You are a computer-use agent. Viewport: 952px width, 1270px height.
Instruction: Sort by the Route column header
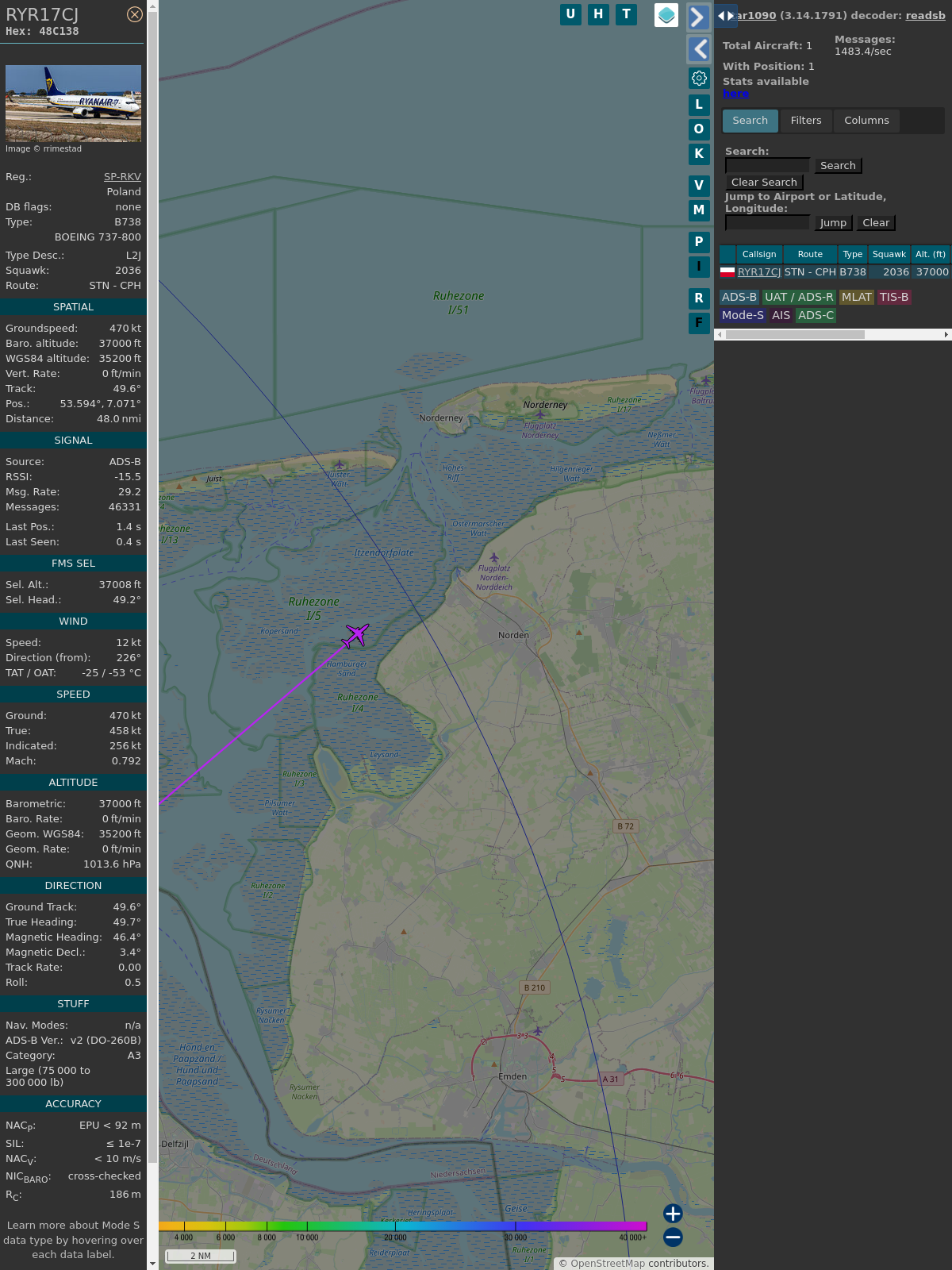click(x=810, y=255)
